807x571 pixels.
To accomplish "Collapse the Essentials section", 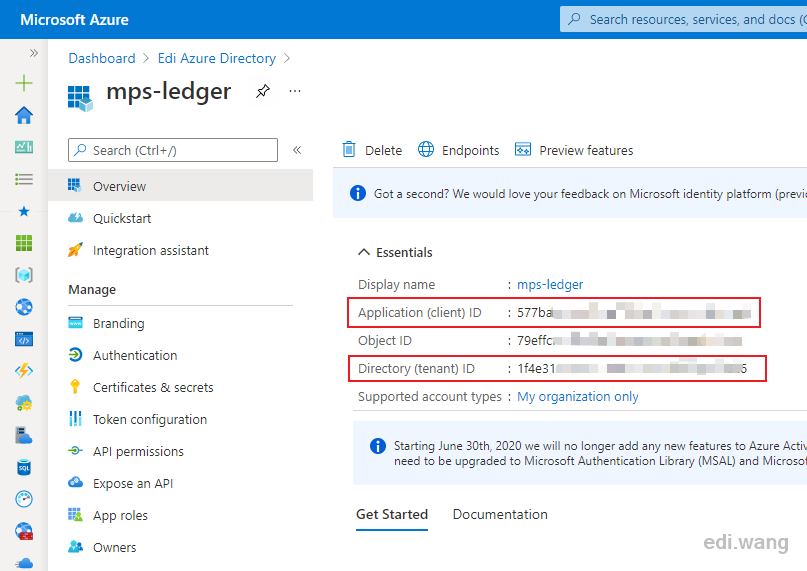I will tap(395, 252).
